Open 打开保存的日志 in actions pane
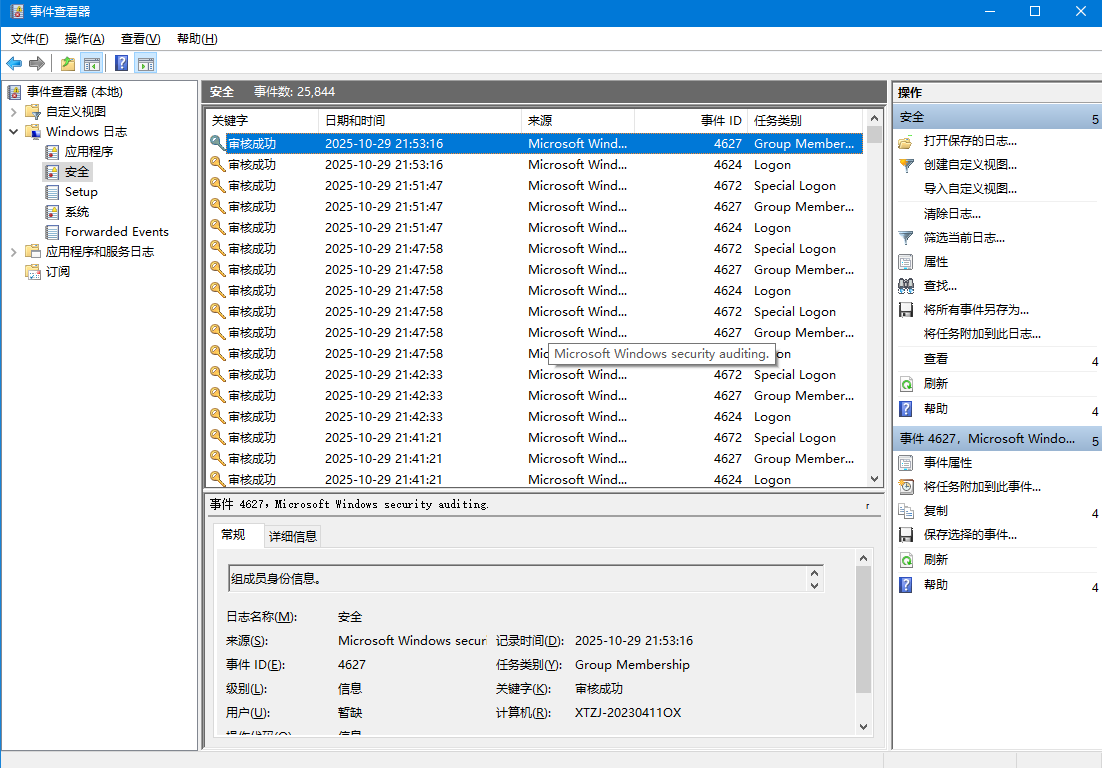Viewport: 1102px width, 768px height. (x=969, y=141)
